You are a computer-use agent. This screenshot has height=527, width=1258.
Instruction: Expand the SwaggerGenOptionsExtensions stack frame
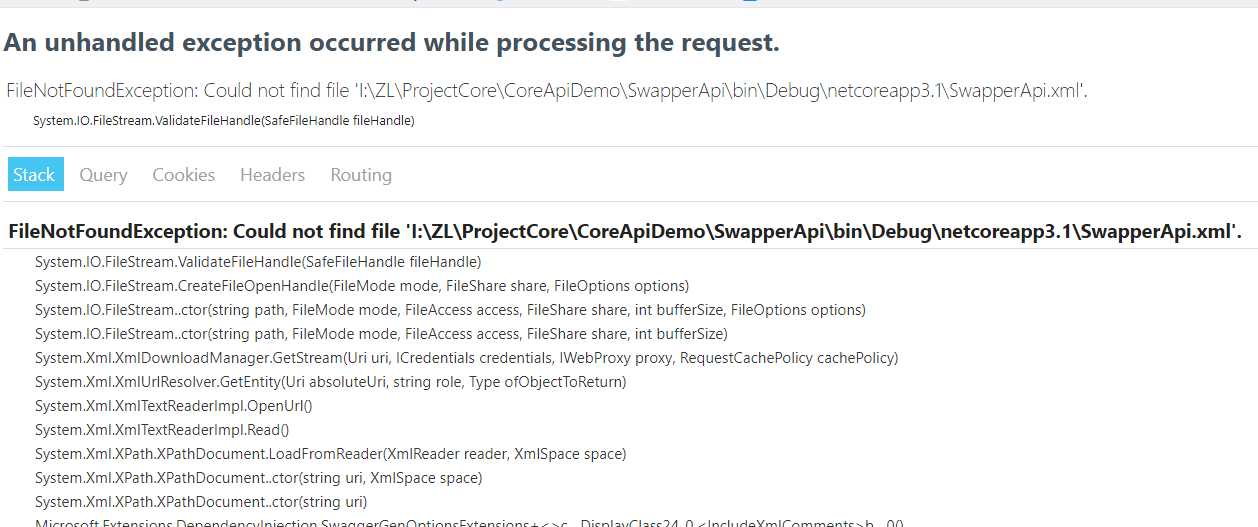[470, 522]
